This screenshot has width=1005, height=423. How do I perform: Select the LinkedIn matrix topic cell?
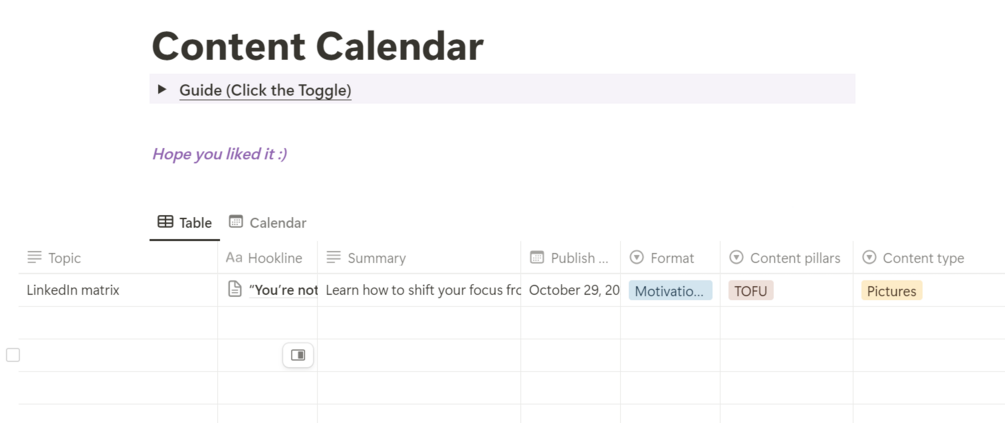[73, 291]
